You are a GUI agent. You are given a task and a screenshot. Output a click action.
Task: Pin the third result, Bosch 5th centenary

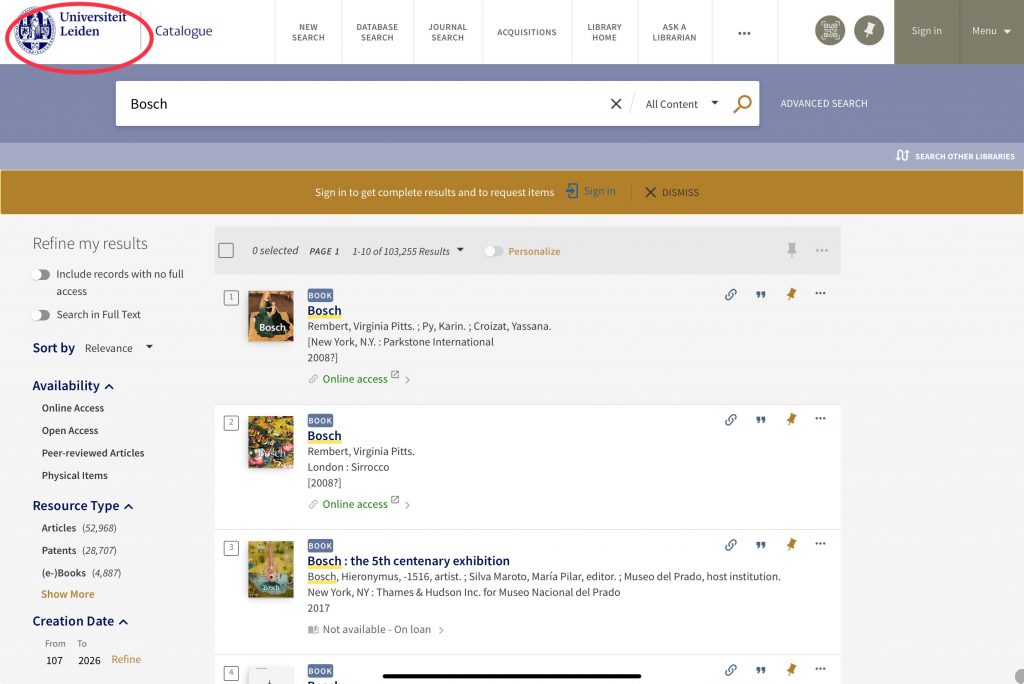coord(791,545)
